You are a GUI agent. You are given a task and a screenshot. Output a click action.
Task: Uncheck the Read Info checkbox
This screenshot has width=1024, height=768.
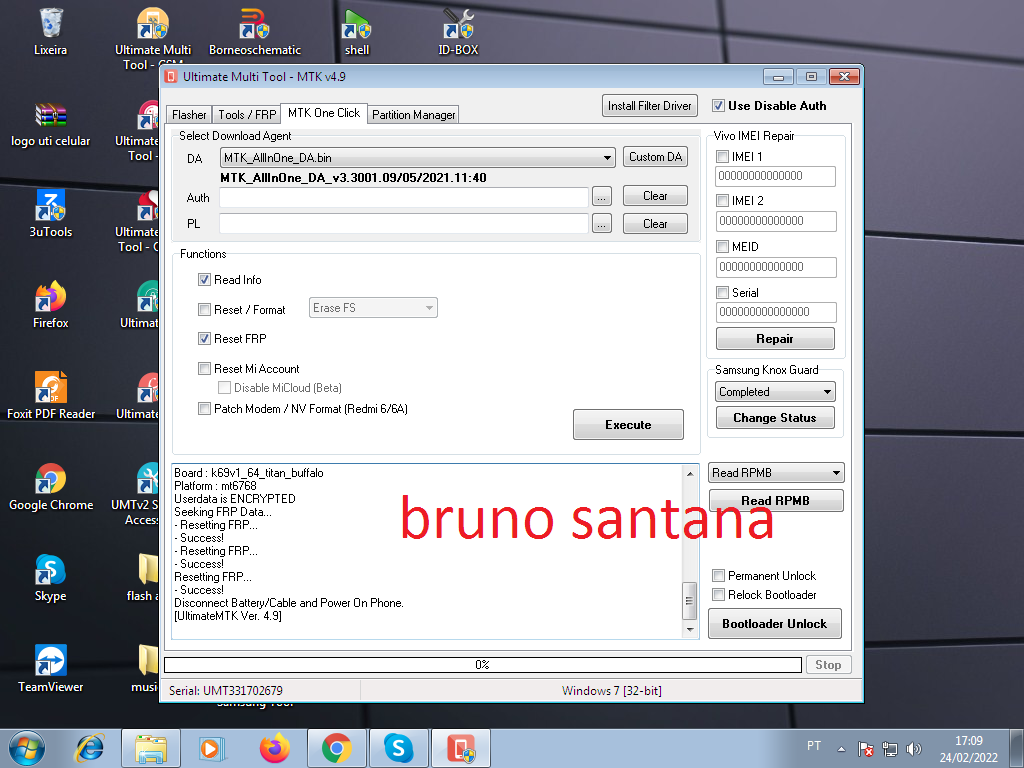204,280
